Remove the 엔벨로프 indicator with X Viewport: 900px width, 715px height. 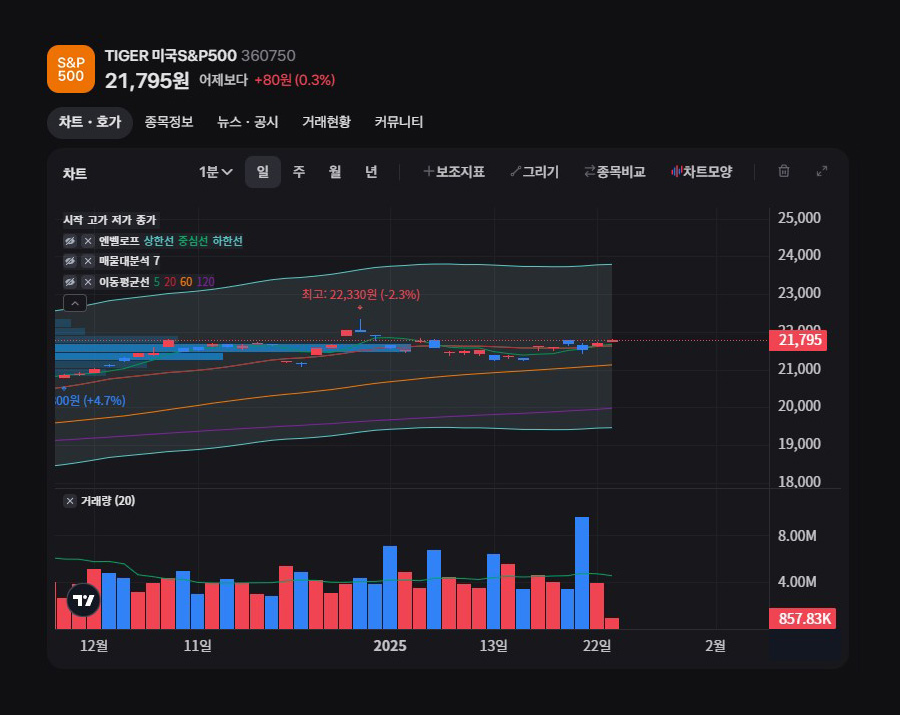tap(88, 241)
